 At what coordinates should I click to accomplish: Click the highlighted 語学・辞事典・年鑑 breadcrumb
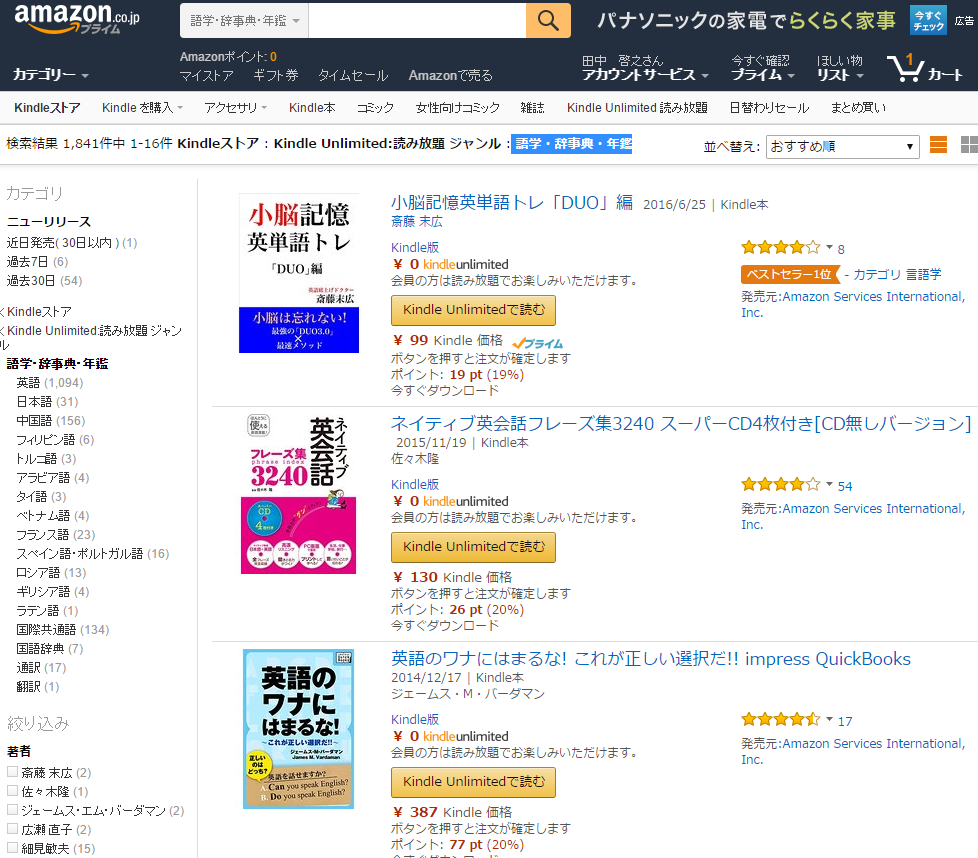point(571,144)
